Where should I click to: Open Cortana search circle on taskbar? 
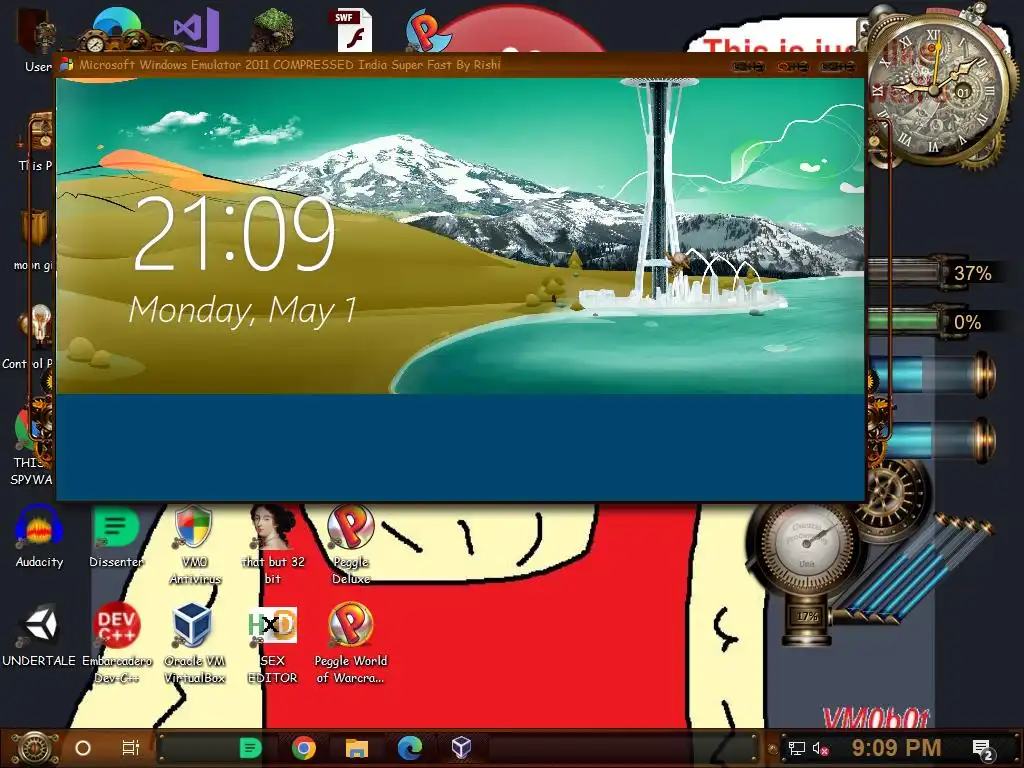tap(83, 748)
